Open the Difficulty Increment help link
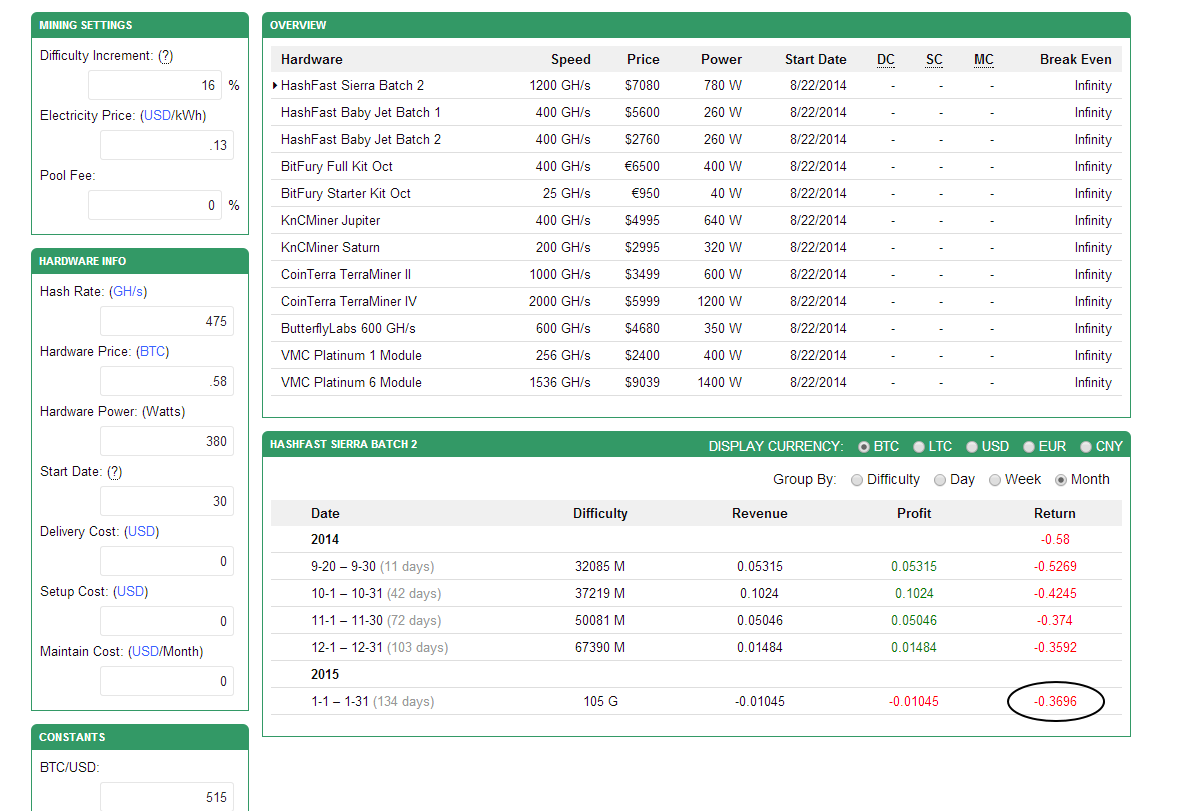The image size is (1184, 811). tap(165, 56)
